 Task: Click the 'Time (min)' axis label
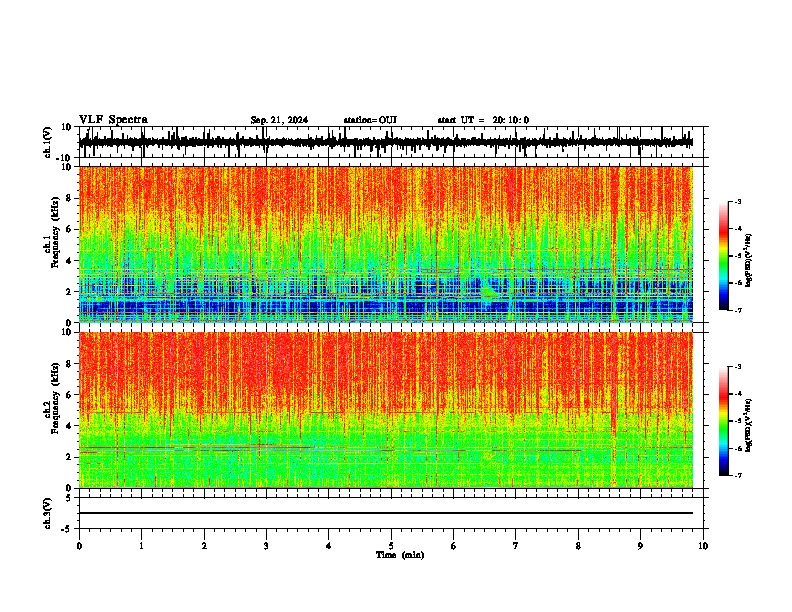[x=400, y=555]
